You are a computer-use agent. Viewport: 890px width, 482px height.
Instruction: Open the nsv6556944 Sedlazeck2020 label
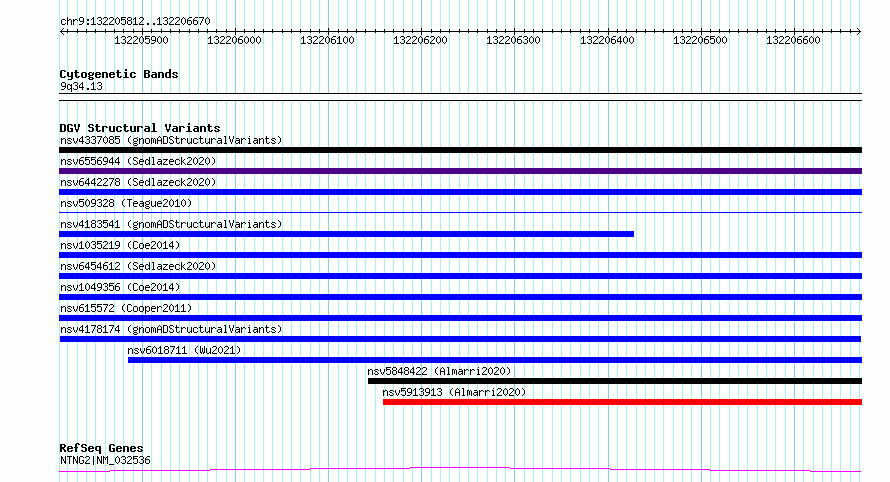coord(138,161)
